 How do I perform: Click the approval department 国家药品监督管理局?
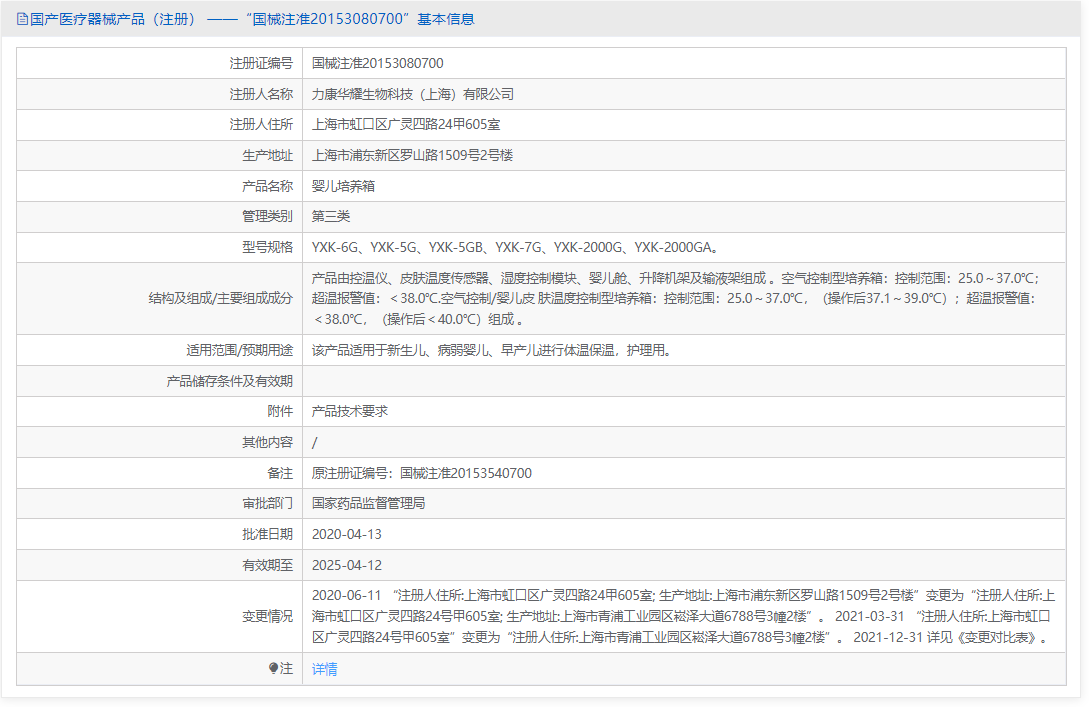pyautogui.click(x=368, y=503)
